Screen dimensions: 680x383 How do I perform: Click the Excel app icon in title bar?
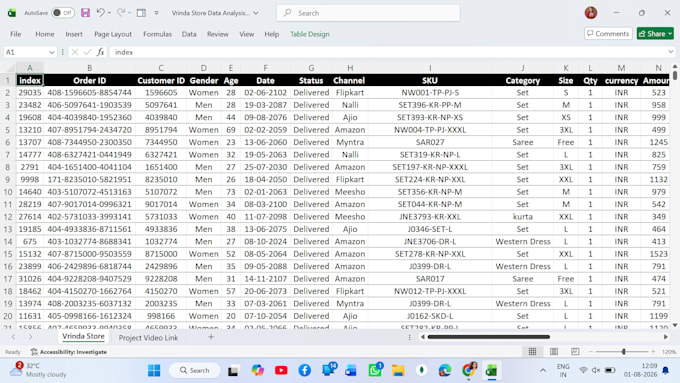coord(12,13)
